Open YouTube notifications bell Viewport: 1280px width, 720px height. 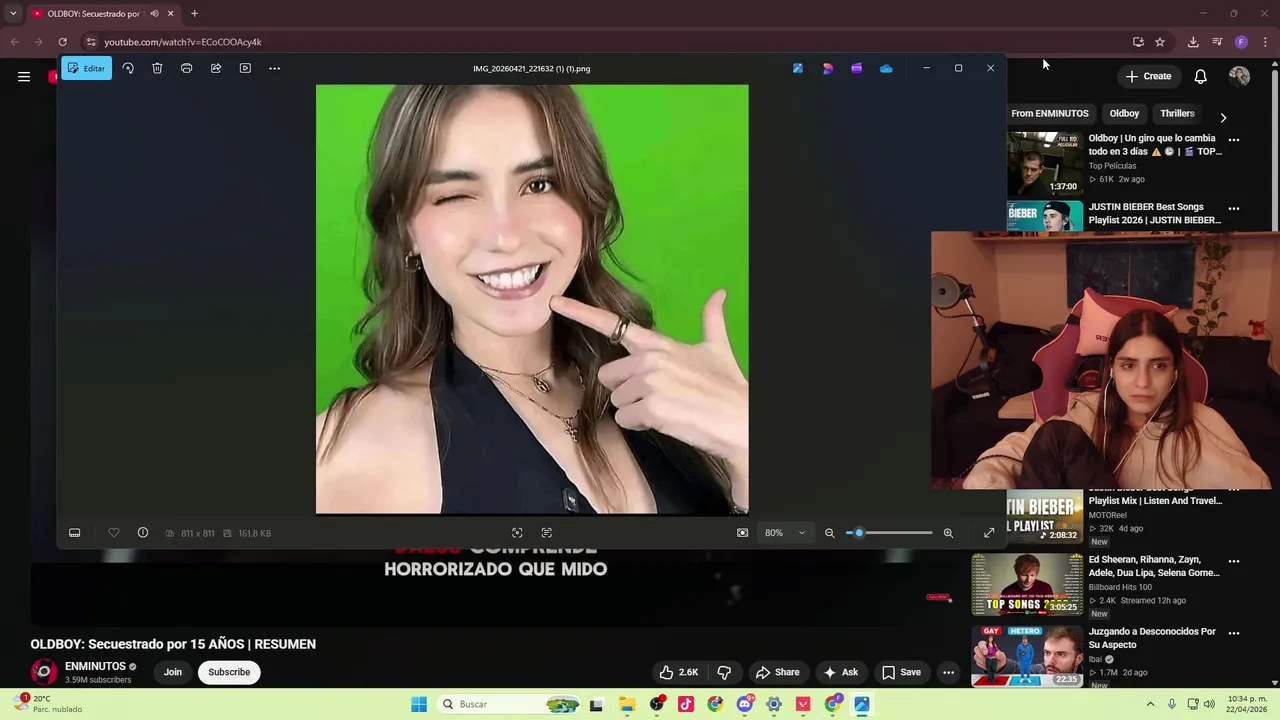(x=1201, y=76)
